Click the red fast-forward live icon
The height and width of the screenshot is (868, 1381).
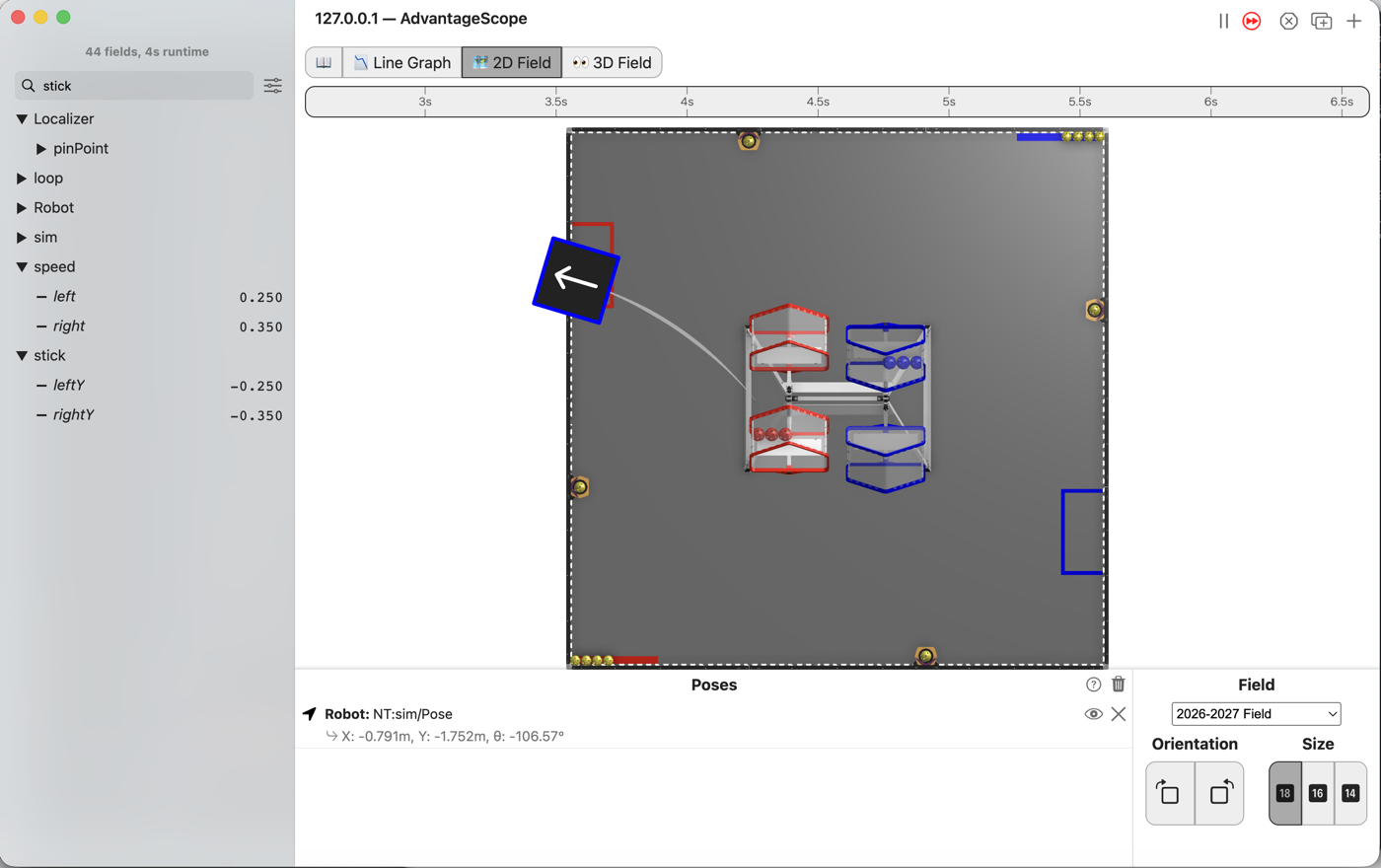tap(1252, 21)
